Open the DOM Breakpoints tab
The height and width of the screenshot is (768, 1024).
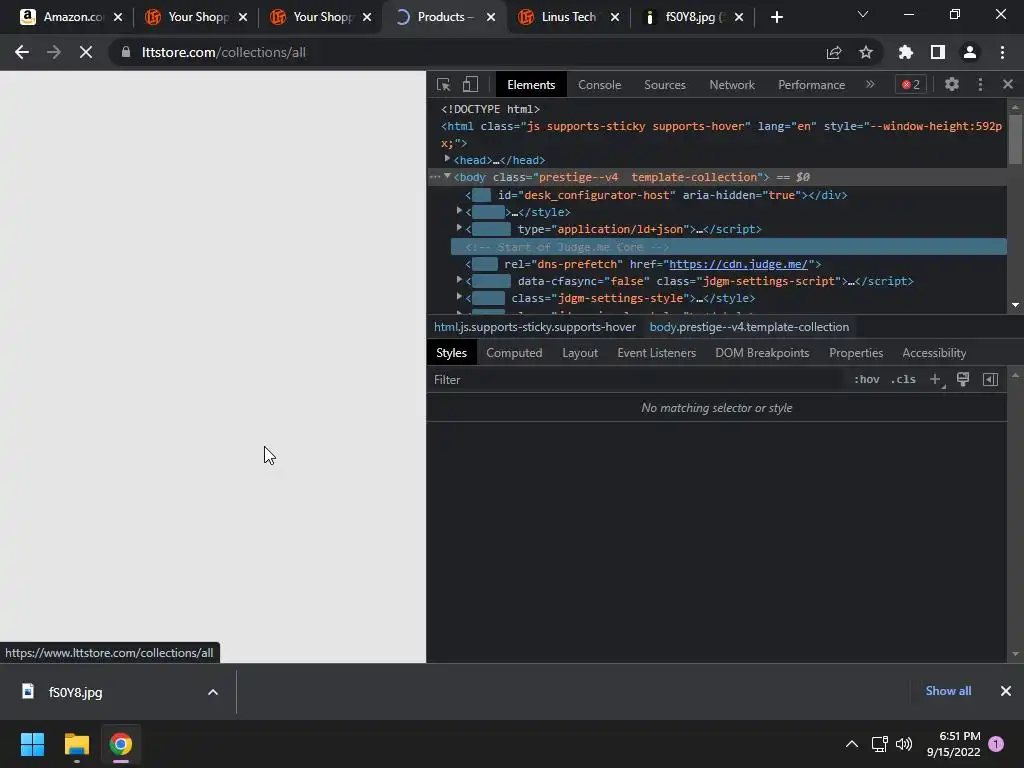click(x=762, y=353)
